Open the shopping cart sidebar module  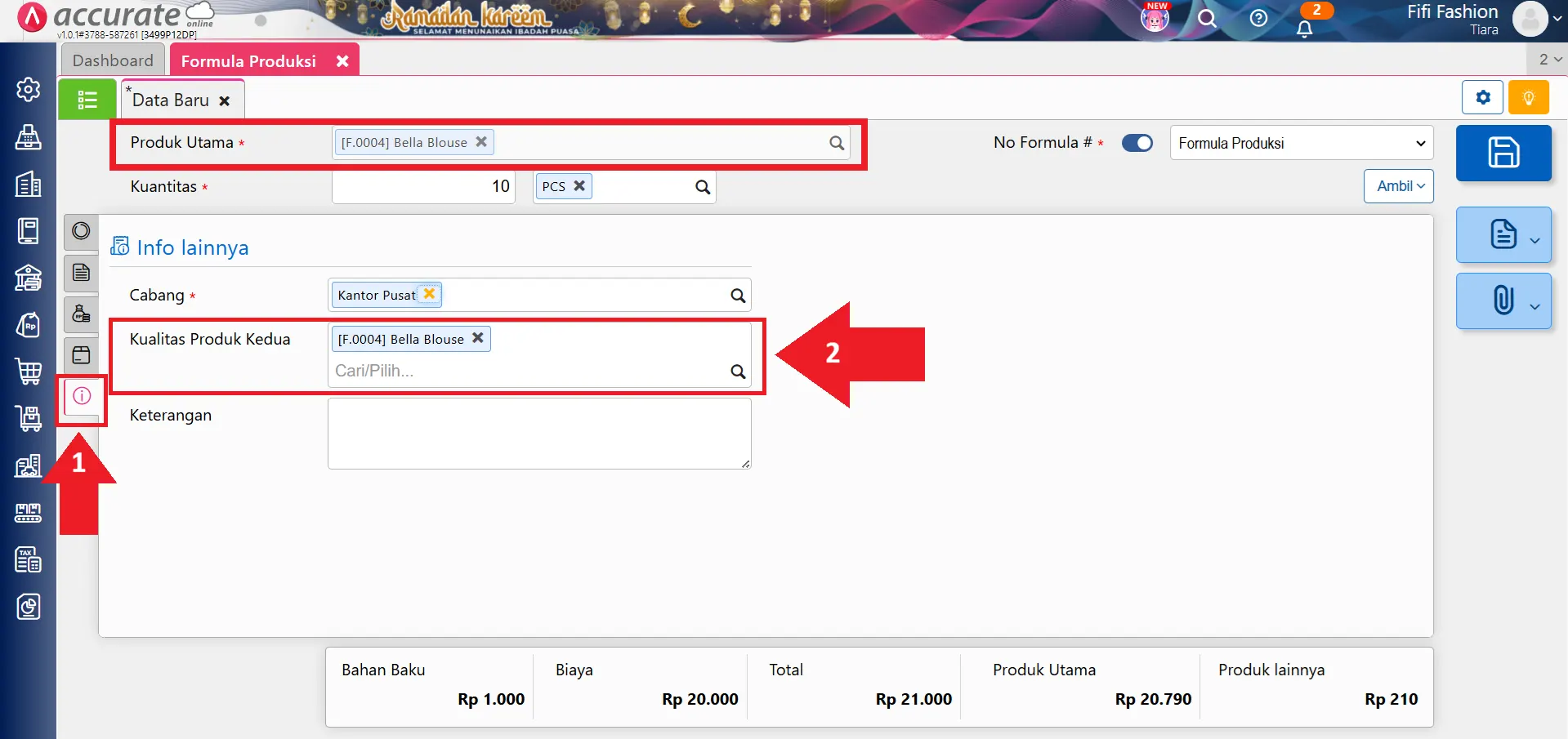click(29, 372)
